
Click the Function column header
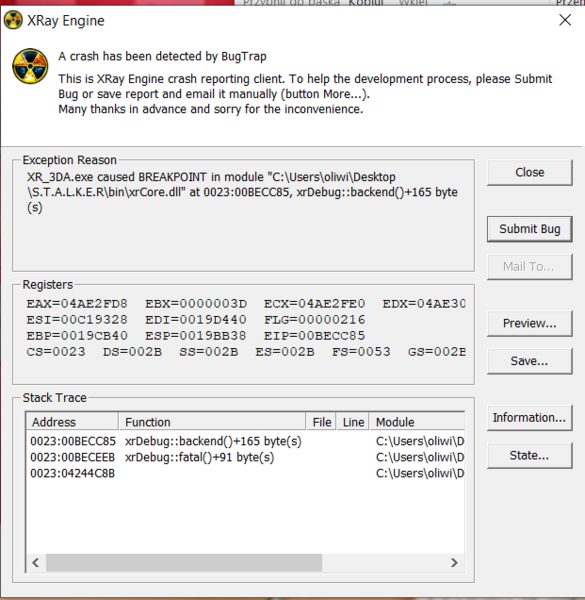pyautogui.click(x=212, y=422)
